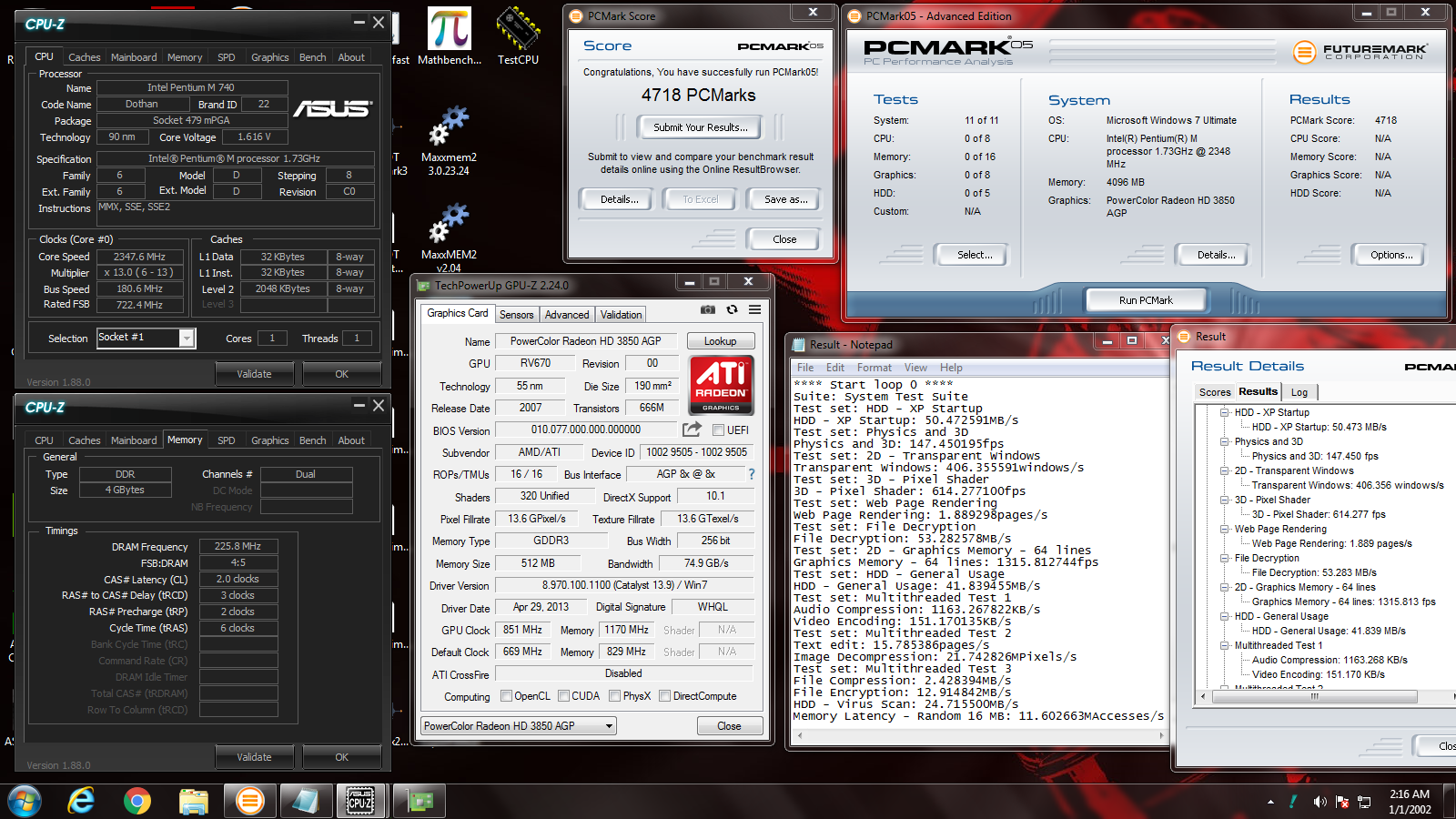
Task: Click the Bus Interface question mark icon
Action: 752,474
